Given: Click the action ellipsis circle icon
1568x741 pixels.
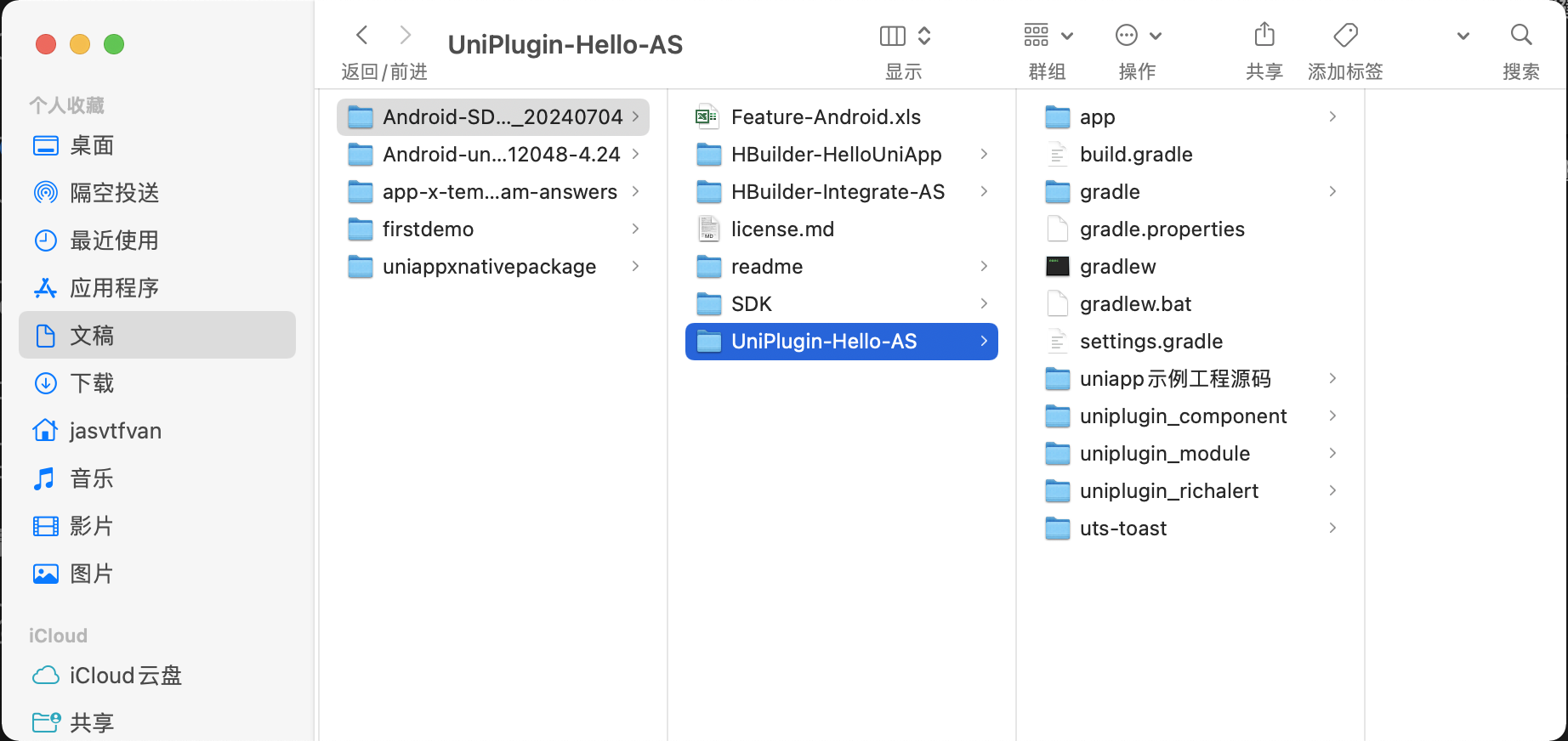Looking at the screenshot, I should 1127,35.
